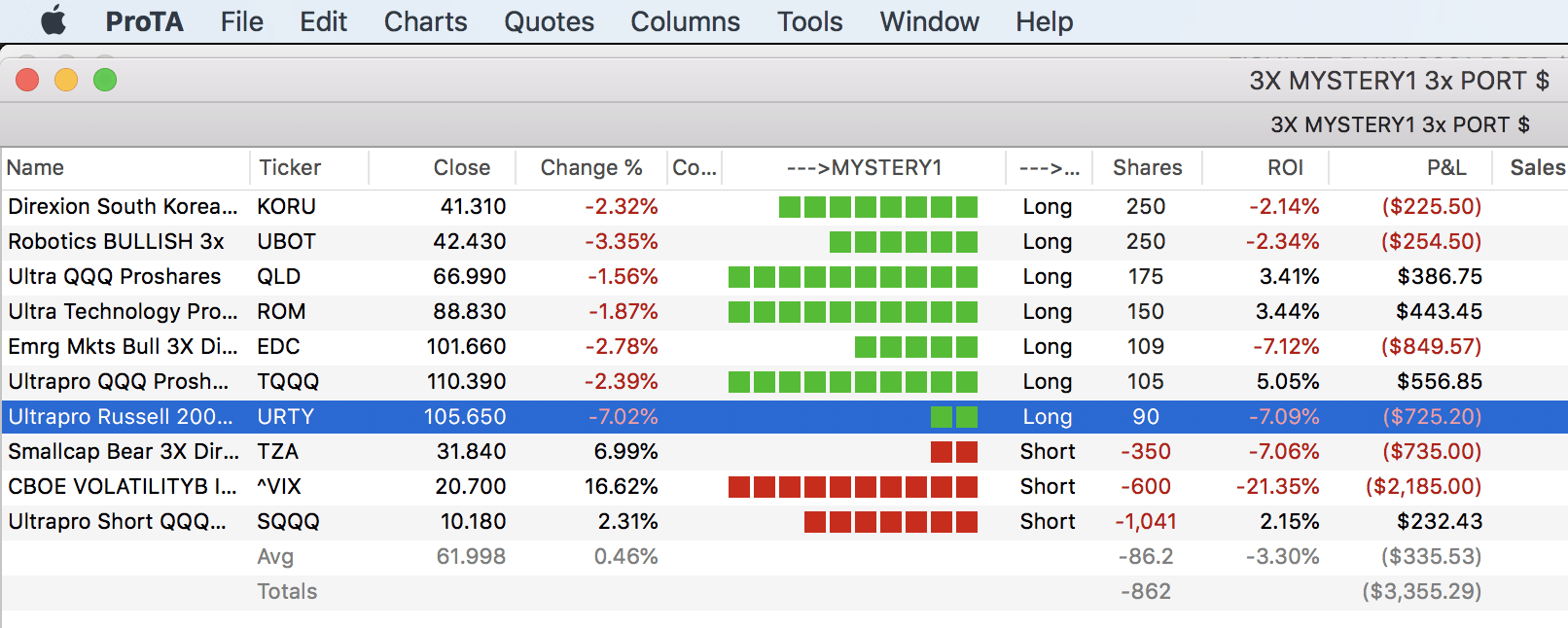Click the URTY ticker cell
Image resolution: width=1568 pixels, height=628 pixels.
[x=285, y=416]
